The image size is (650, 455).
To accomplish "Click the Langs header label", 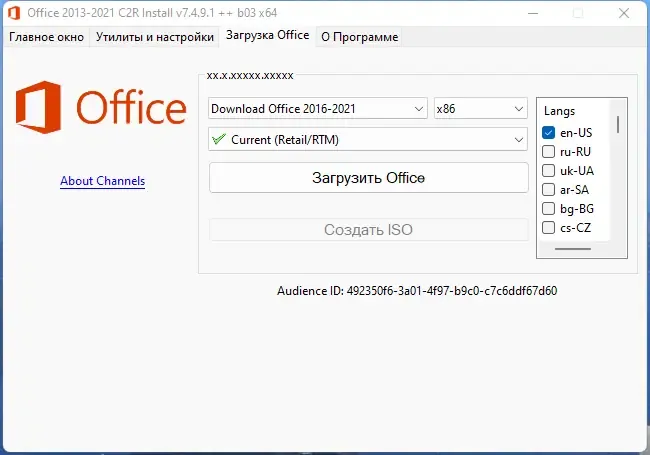I will click(x=559, y=111).
